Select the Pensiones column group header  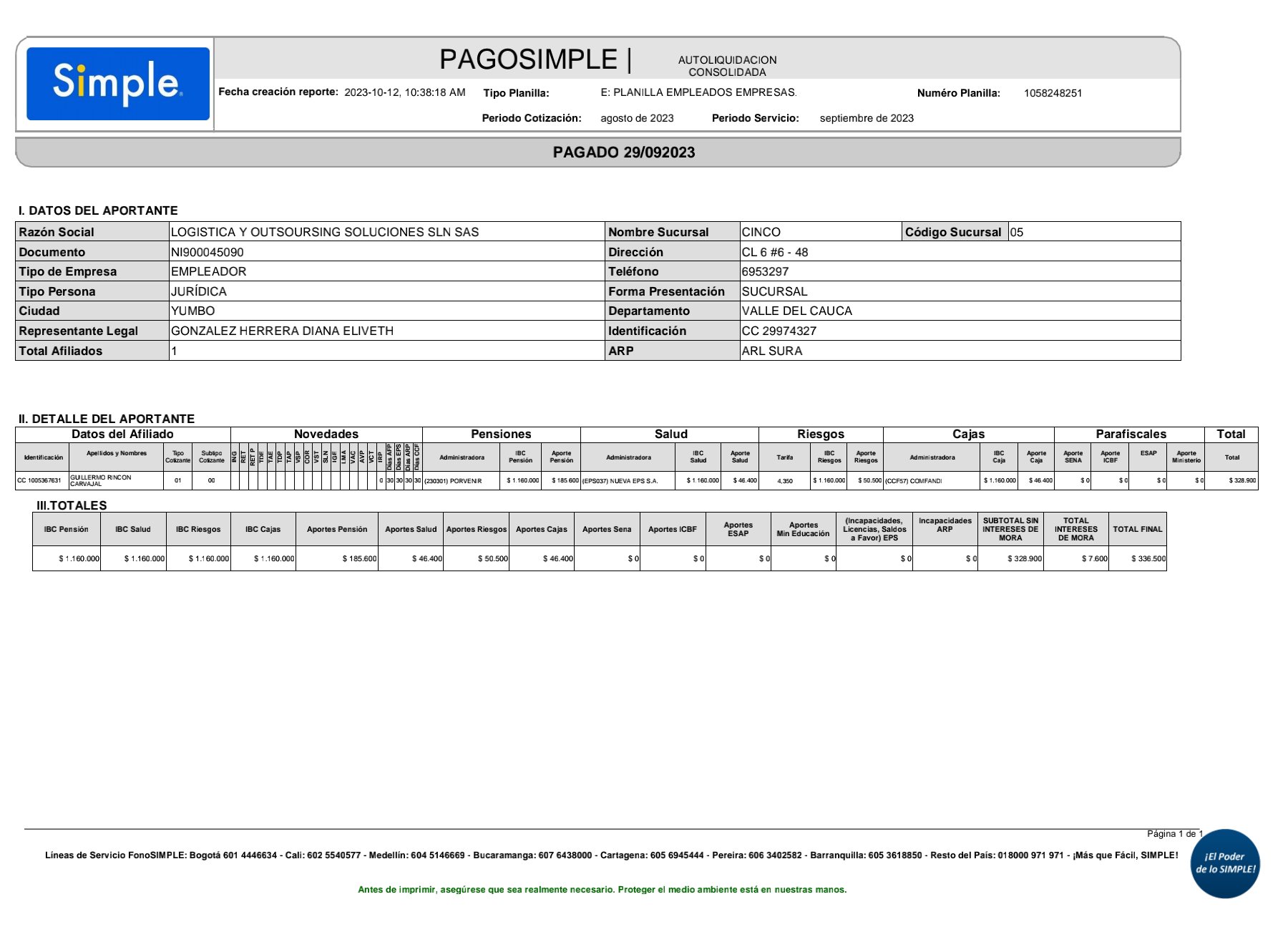[501, 434]
